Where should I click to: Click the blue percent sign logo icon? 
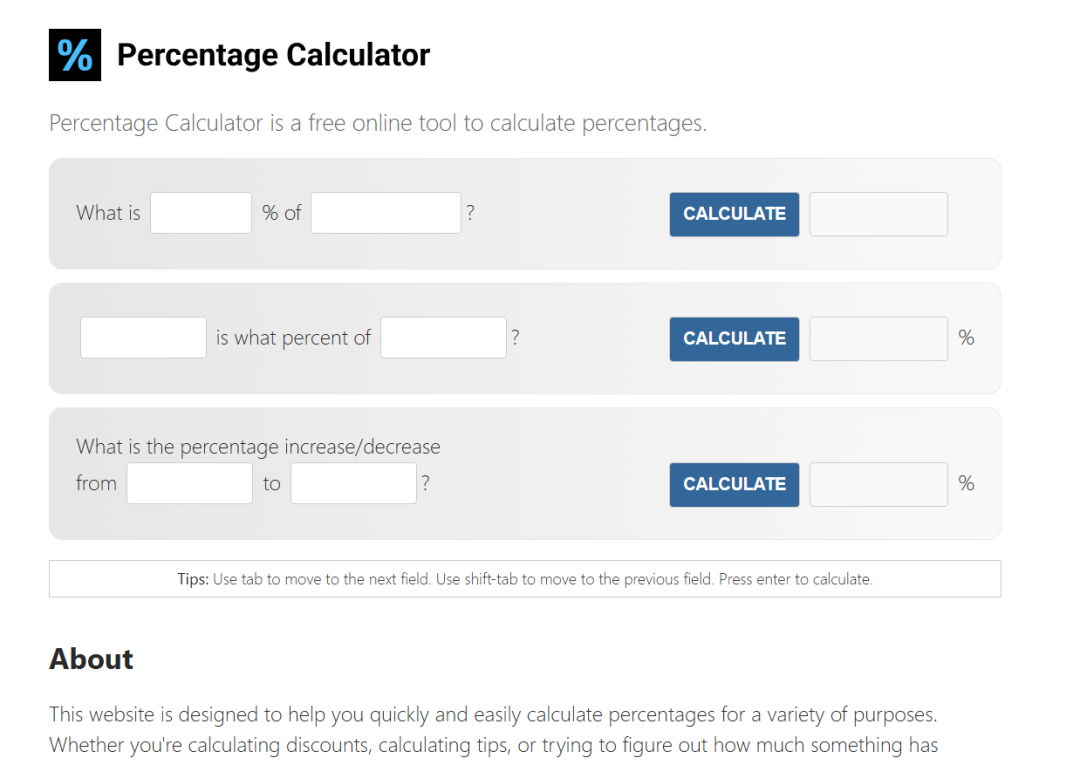tap(75, 55)
